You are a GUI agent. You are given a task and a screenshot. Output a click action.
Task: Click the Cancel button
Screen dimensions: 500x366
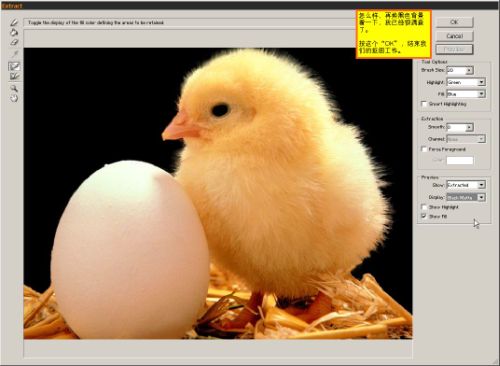(454, 36)
